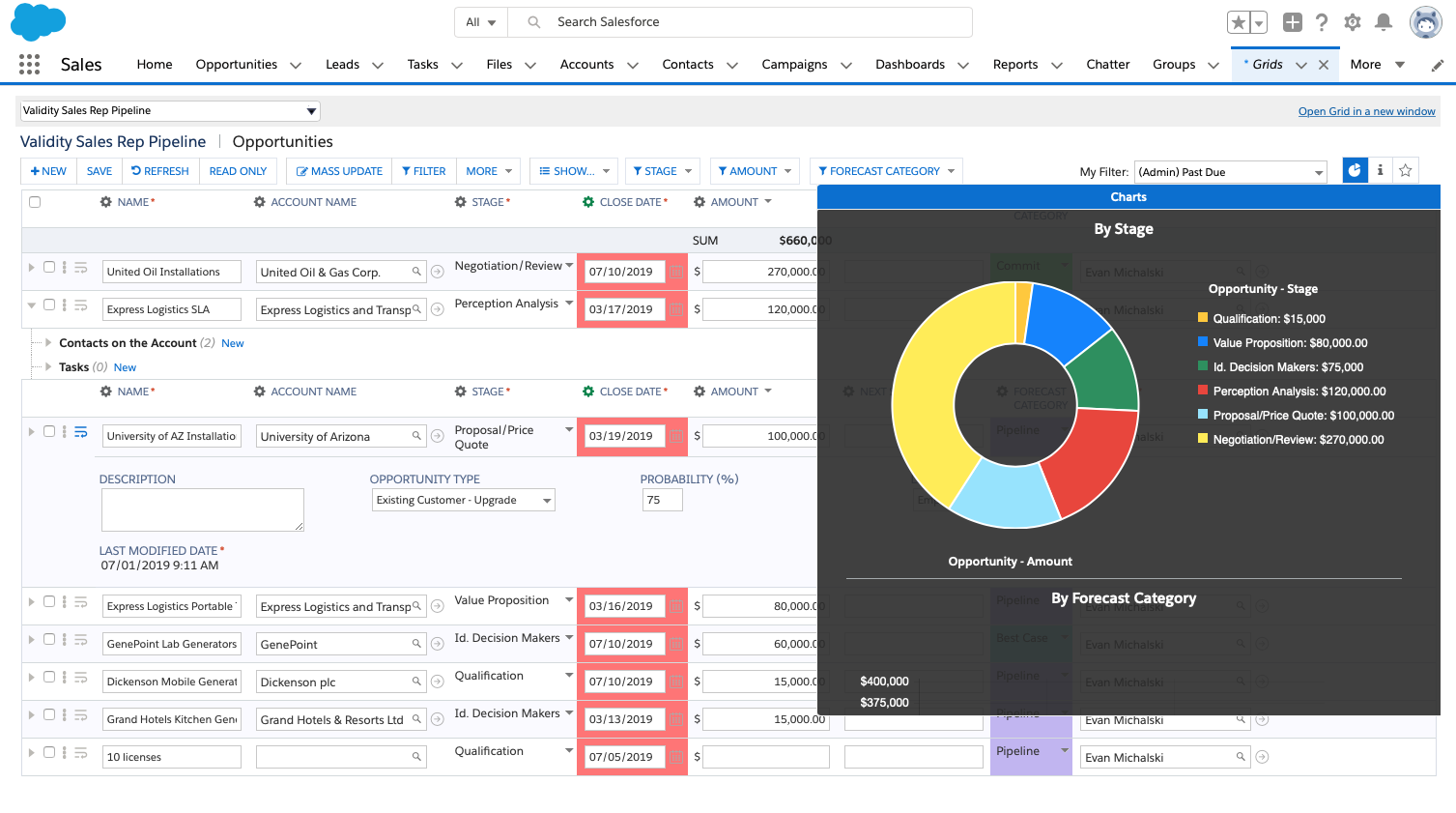Click the yellow Negotiation/Review legend swatch
Image resolution: width=1456 pixels, height=813 pixels.
pyautogui.click(x=1203, y=438)
